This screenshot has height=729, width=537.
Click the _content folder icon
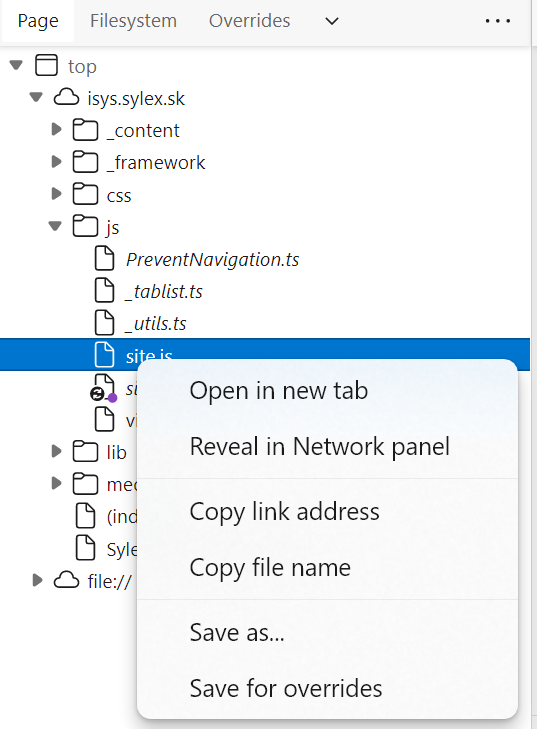pyautogui.click(x=86, y=130)
